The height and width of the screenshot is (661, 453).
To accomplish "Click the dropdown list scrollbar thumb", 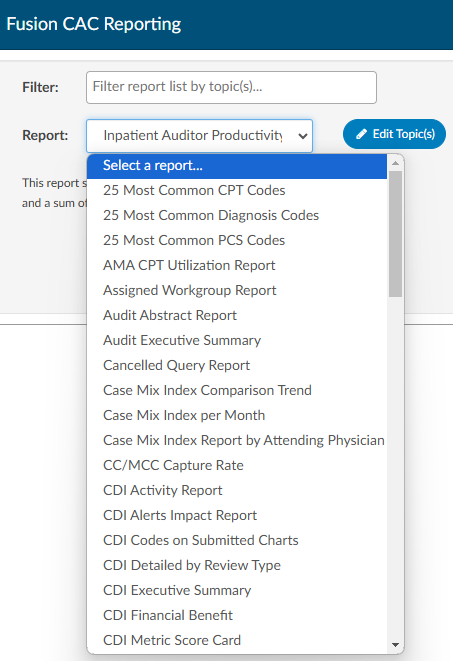I will 395,234.
